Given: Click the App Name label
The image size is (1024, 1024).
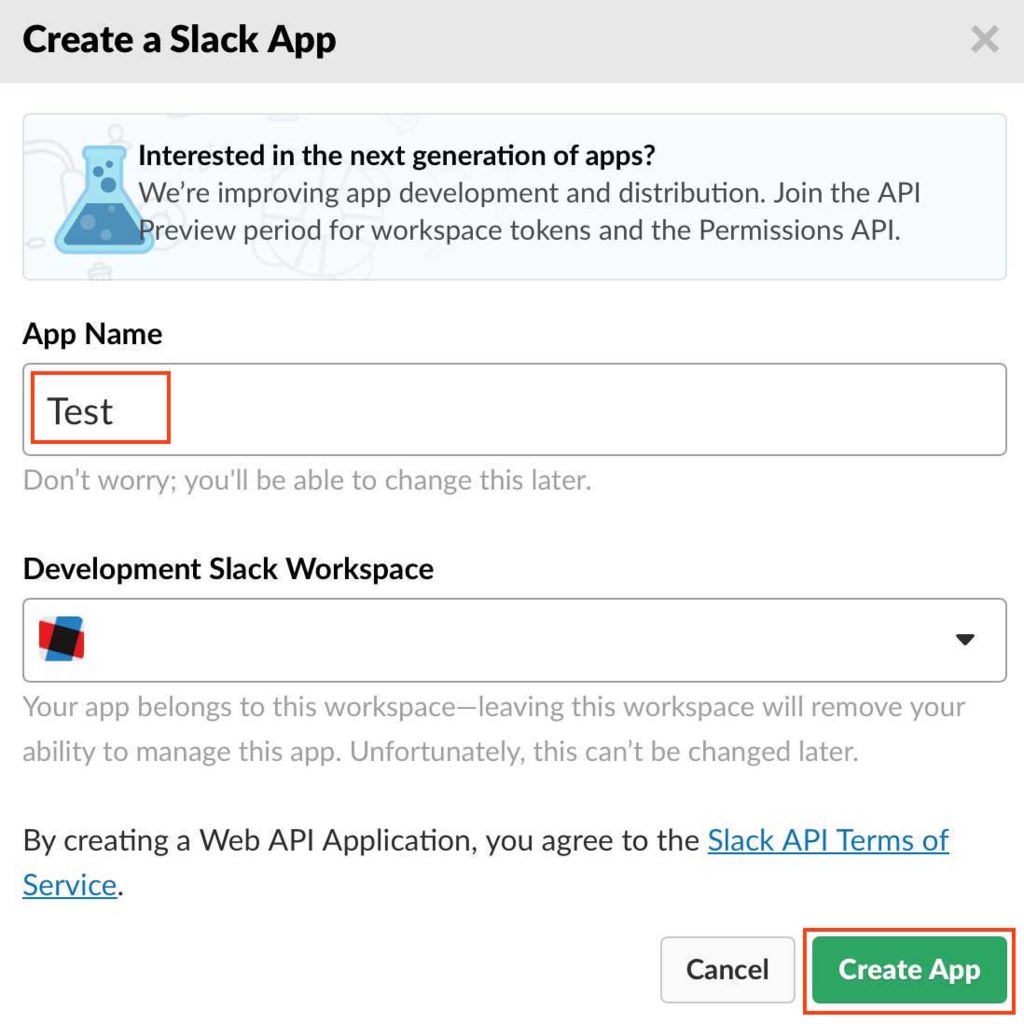Looking at the screenshot, I should click(x=93, y=334).
